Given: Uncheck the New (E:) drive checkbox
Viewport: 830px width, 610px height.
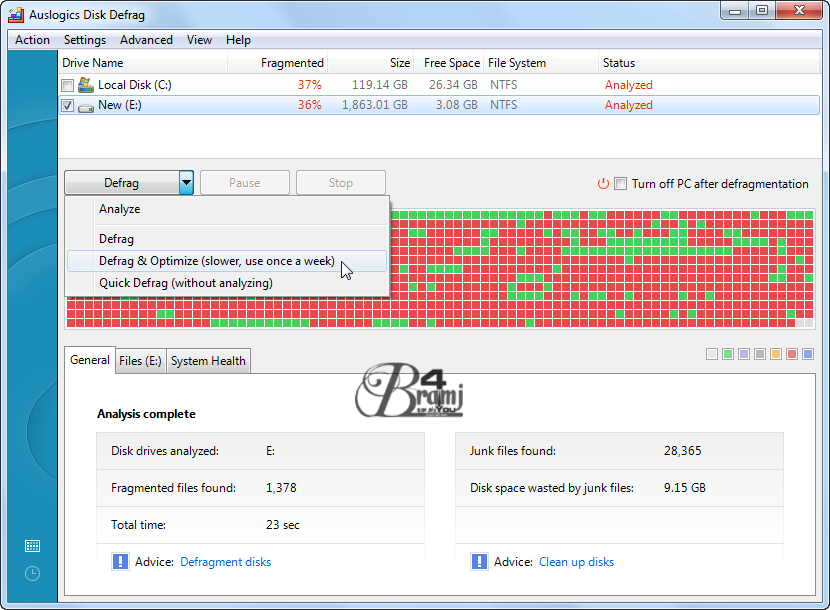Looking at the screenshot, I should (66, 105).
